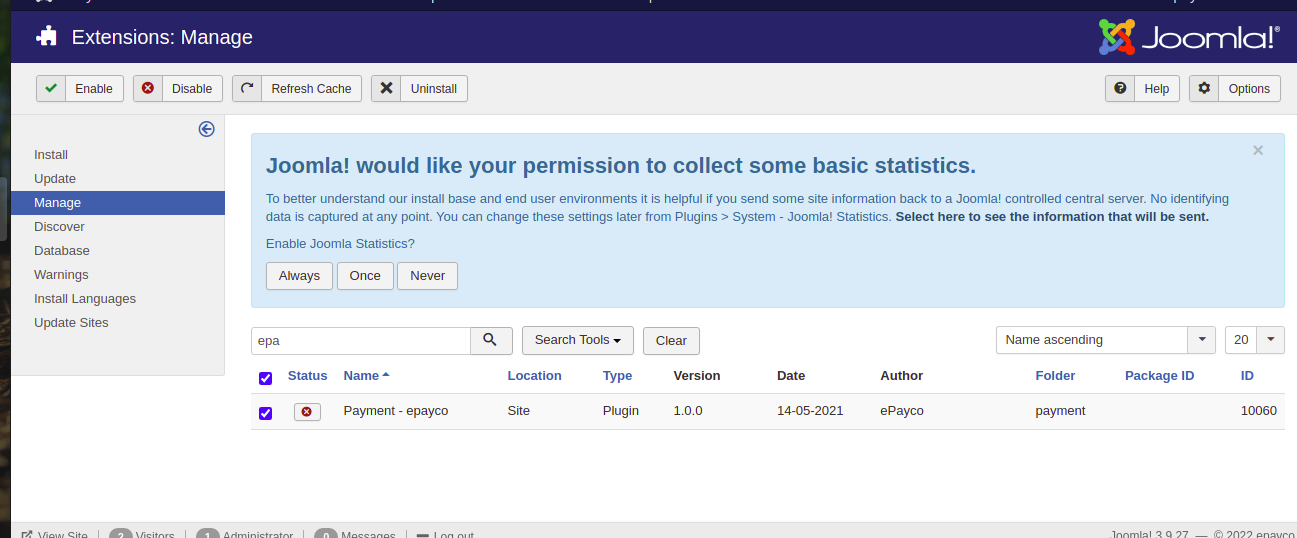Screen dimensions: 1297x538
Task: Click the '1.0.0' version cell
Action: (689, 411)
